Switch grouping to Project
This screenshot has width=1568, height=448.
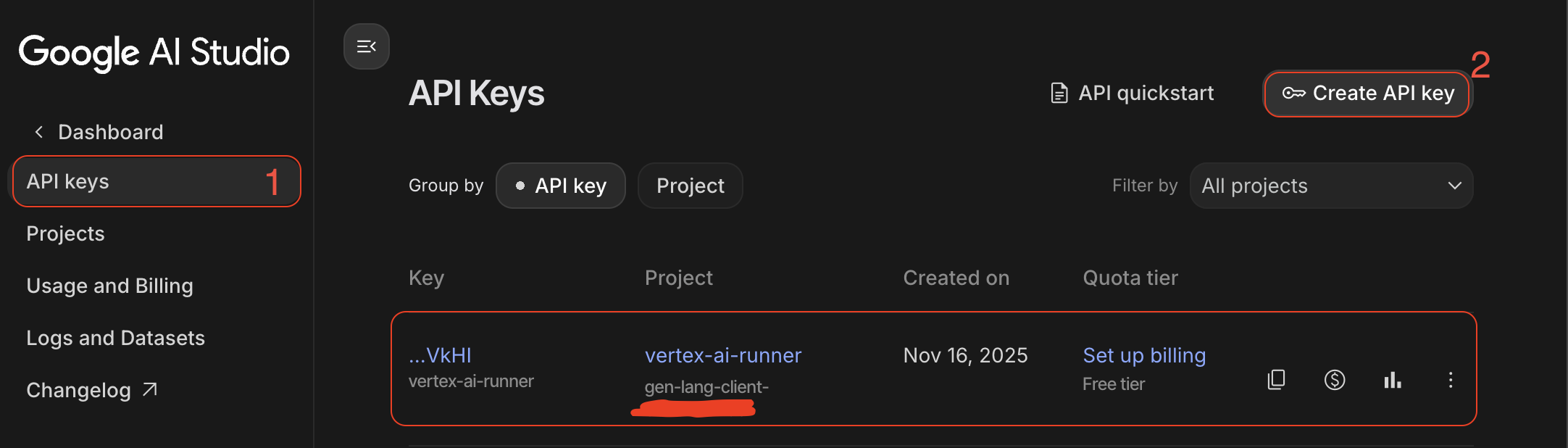tap(689, 186)
